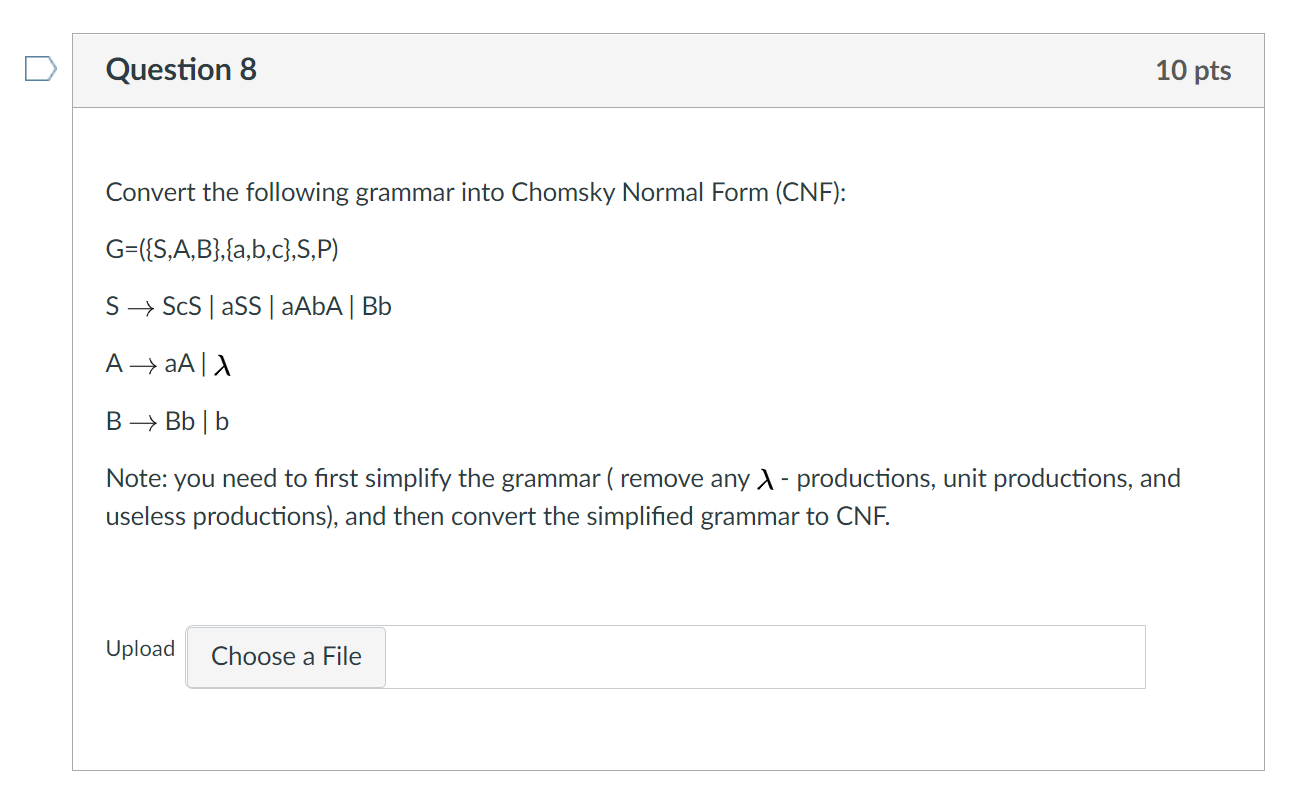This screenshot has height=803, width=1308.
Task: Click the word Note starting the paragraph
Action: 134,479
